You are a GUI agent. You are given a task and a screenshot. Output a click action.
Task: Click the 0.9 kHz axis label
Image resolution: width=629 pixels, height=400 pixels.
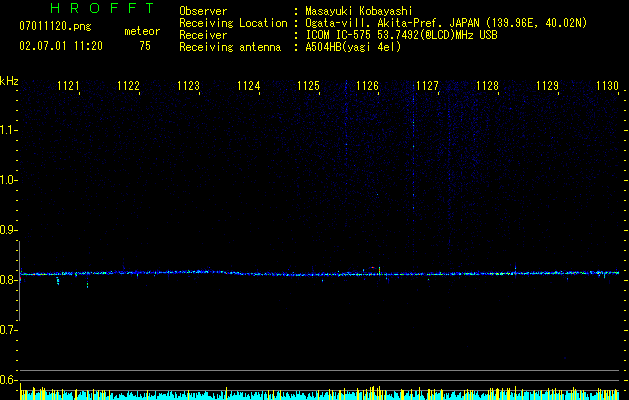pyautogui.click(x=8, y=230)
